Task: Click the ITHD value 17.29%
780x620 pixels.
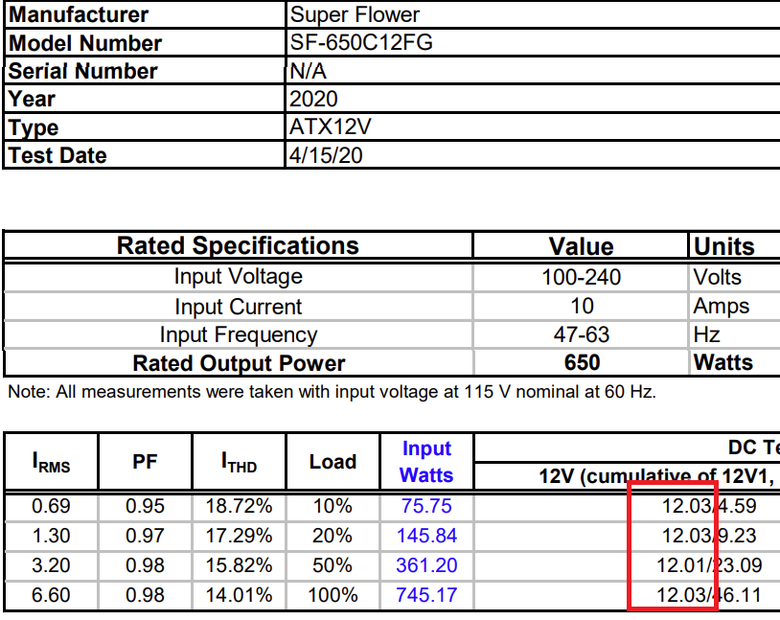Action: (x=239, y=536)
